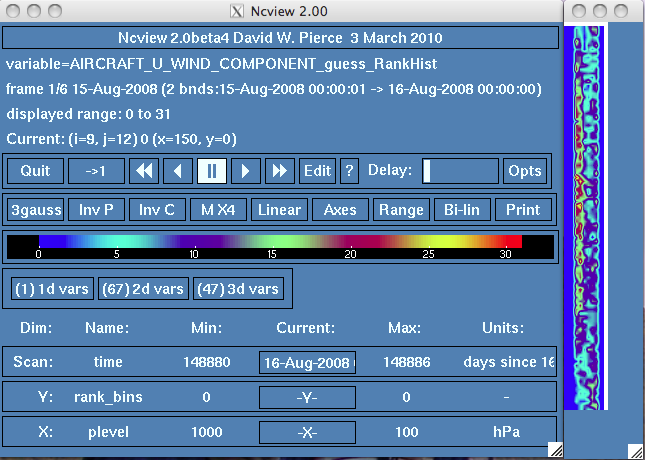The width and height of the screenshot is (645, 460).
Task: Switch the Linear transform button
Action: coord(279,210)
